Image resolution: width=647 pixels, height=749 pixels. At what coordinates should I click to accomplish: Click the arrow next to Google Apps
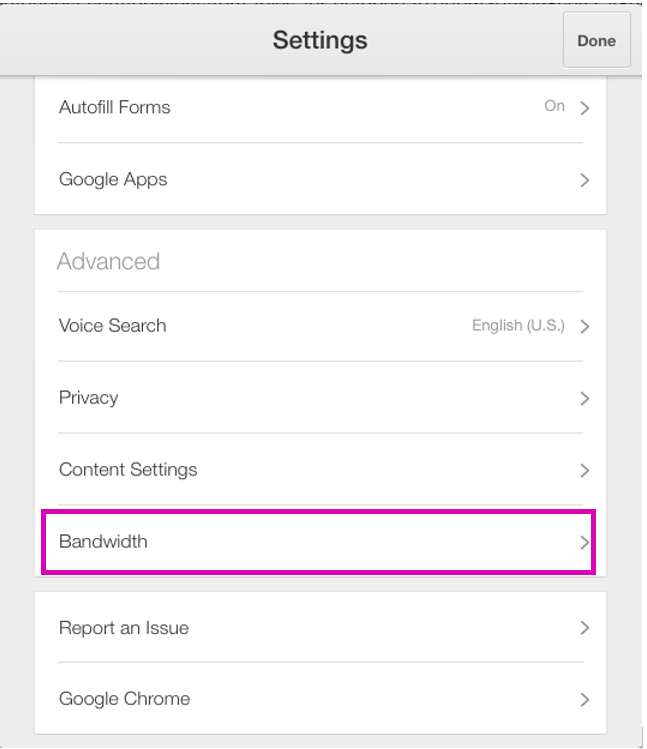point(584,180)
